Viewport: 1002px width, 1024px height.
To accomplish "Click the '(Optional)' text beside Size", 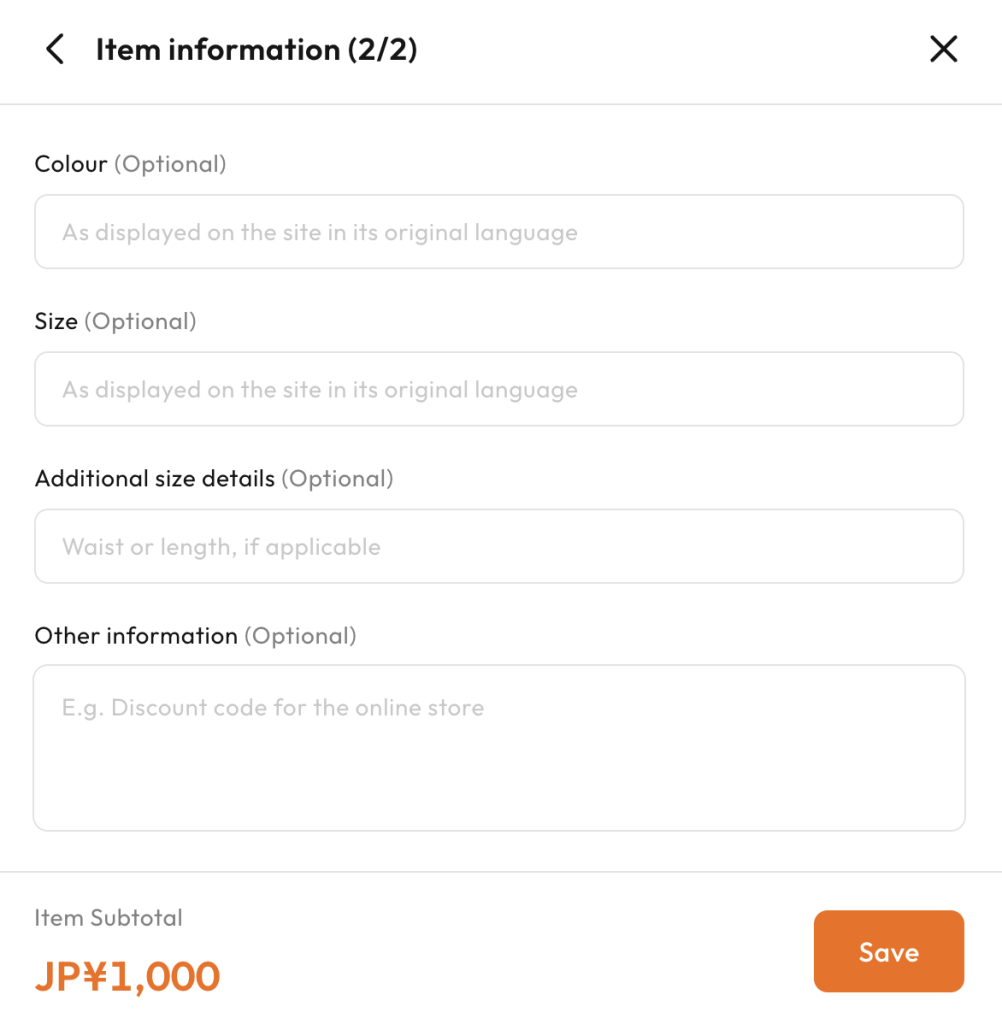I will (140, 321).
